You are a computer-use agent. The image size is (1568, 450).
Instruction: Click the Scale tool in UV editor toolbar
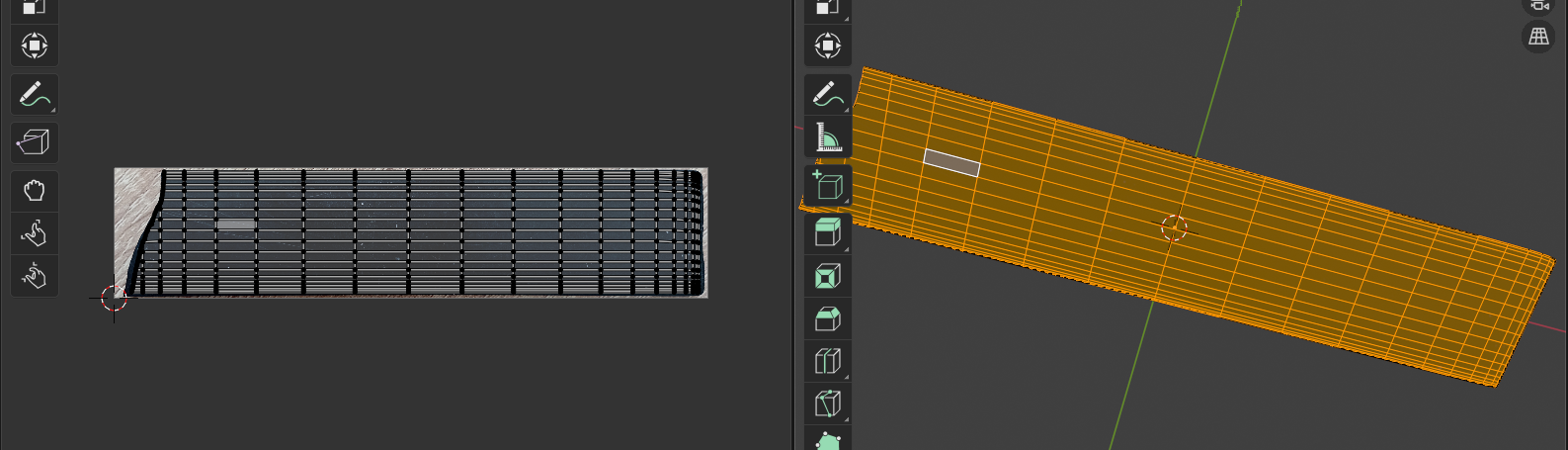35,7
